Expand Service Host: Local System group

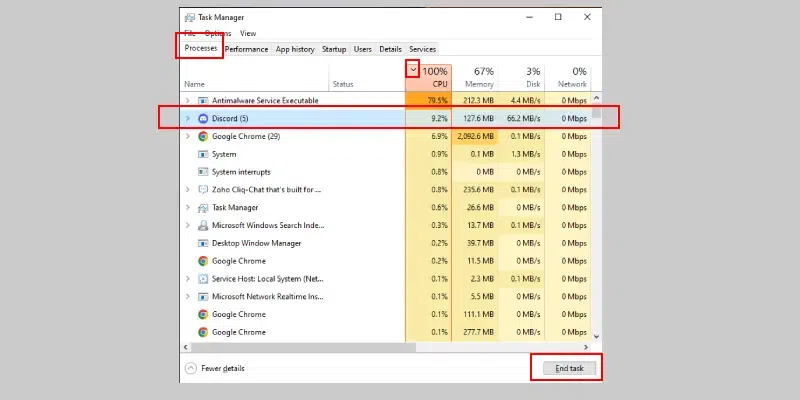[x=187, y=279]
